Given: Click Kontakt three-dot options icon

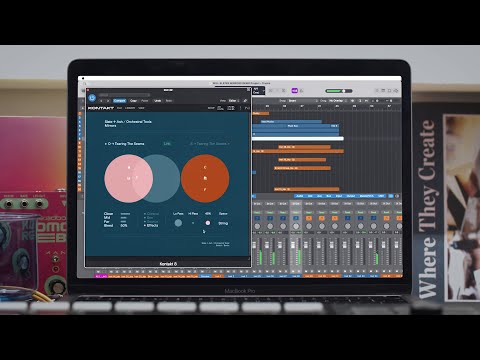Looking at the screenshot, I should [x=240, y=108].
